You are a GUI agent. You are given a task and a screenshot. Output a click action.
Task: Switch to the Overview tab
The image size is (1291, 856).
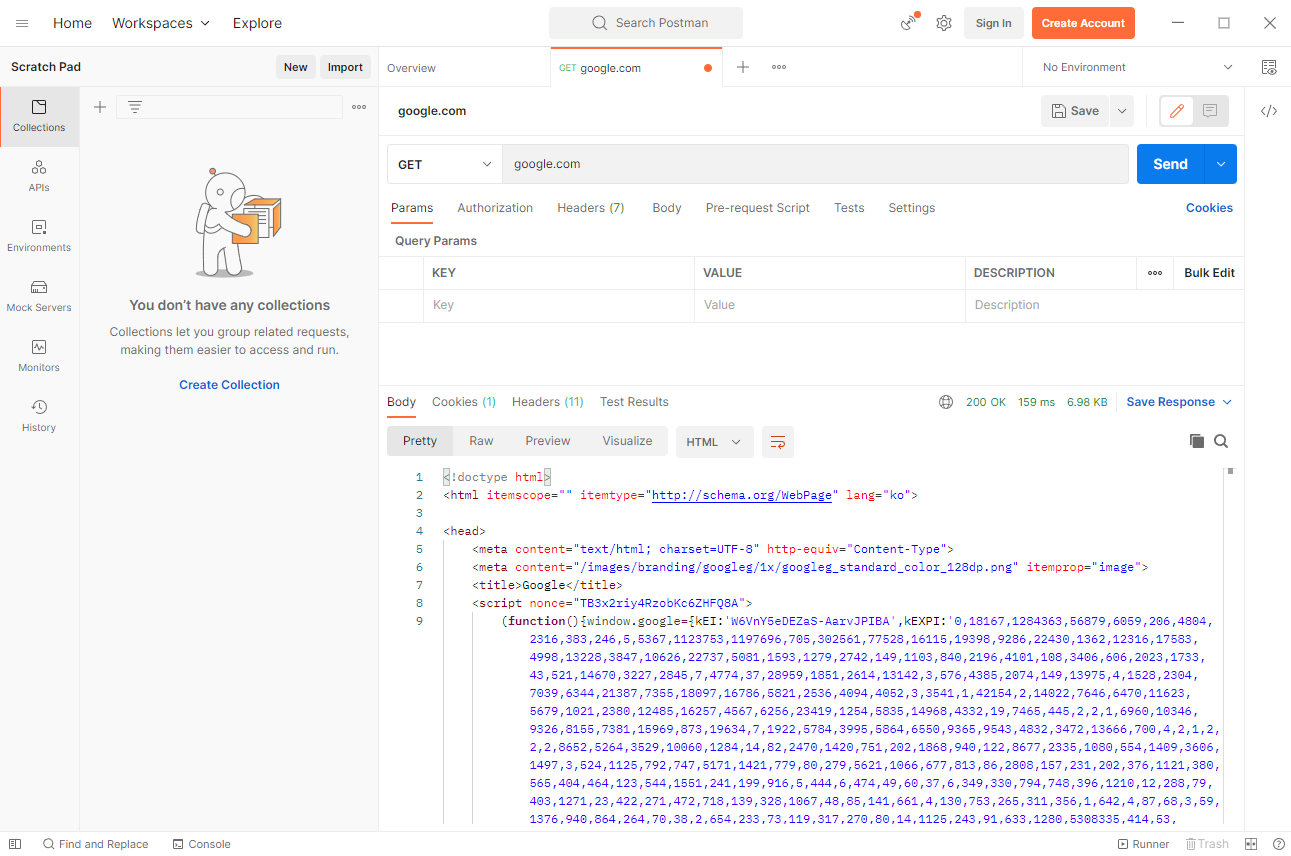412,68
